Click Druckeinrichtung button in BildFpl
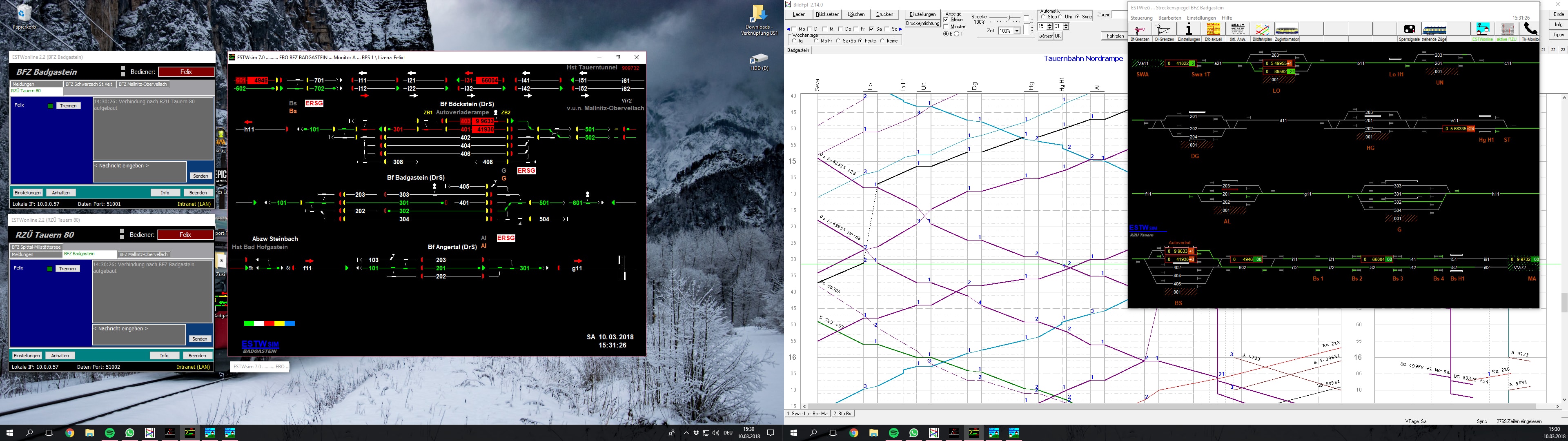1568x441 pixels. click(923, 24)
